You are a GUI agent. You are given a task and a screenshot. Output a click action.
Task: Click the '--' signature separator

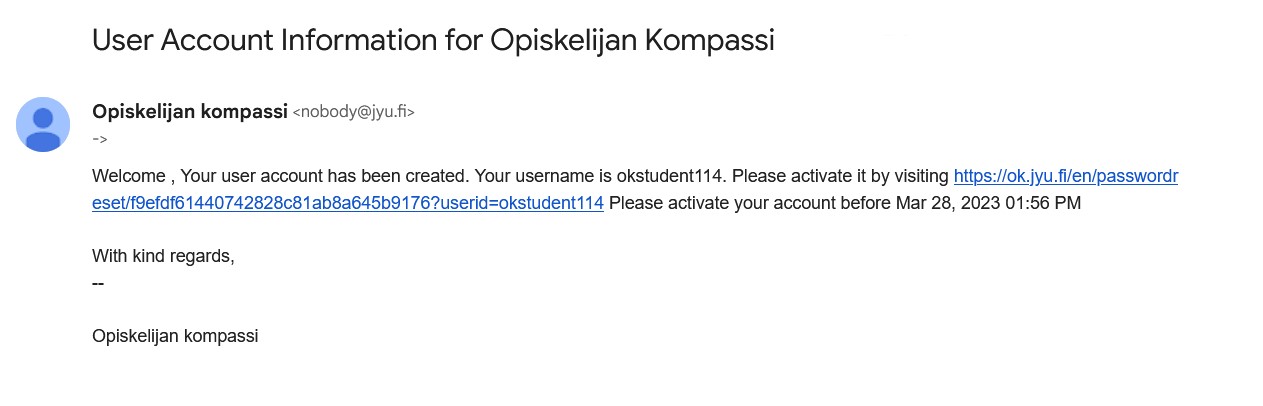[x=98, y=283]
